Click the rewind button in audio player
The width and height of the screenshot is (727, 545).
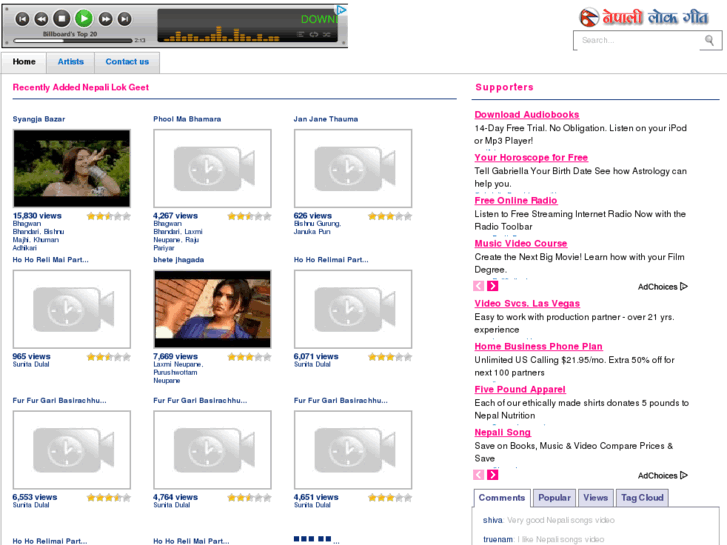(x=41, y=18)
